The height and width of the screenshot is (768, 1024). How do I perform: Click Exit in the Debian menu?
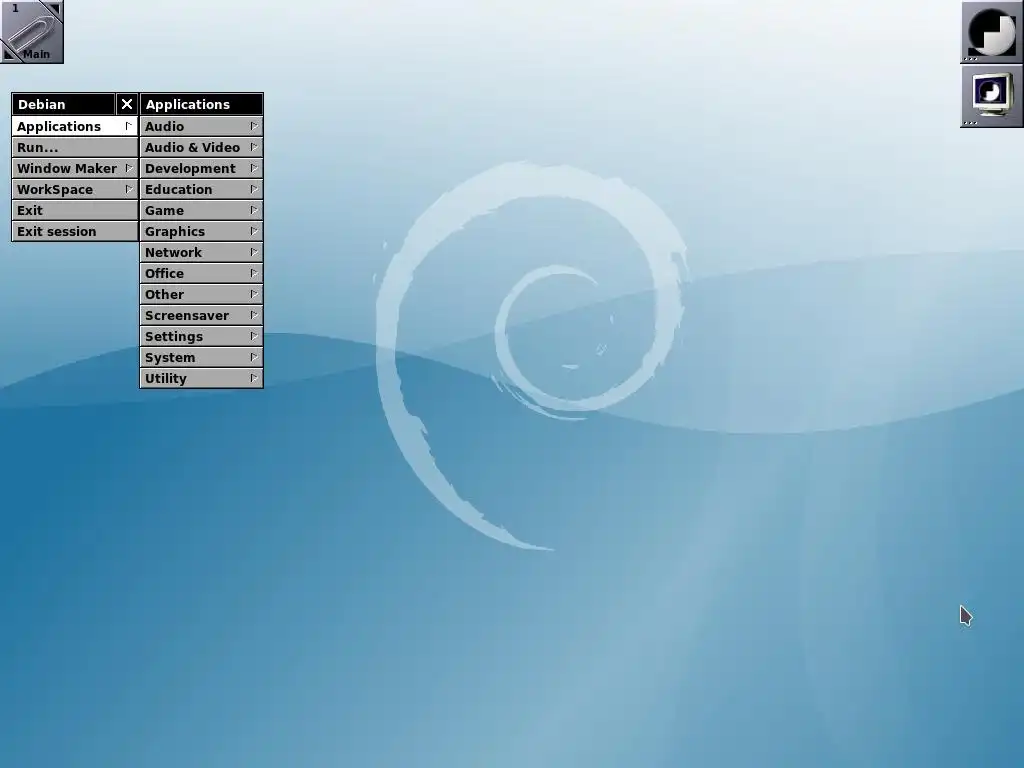[74, 210]
